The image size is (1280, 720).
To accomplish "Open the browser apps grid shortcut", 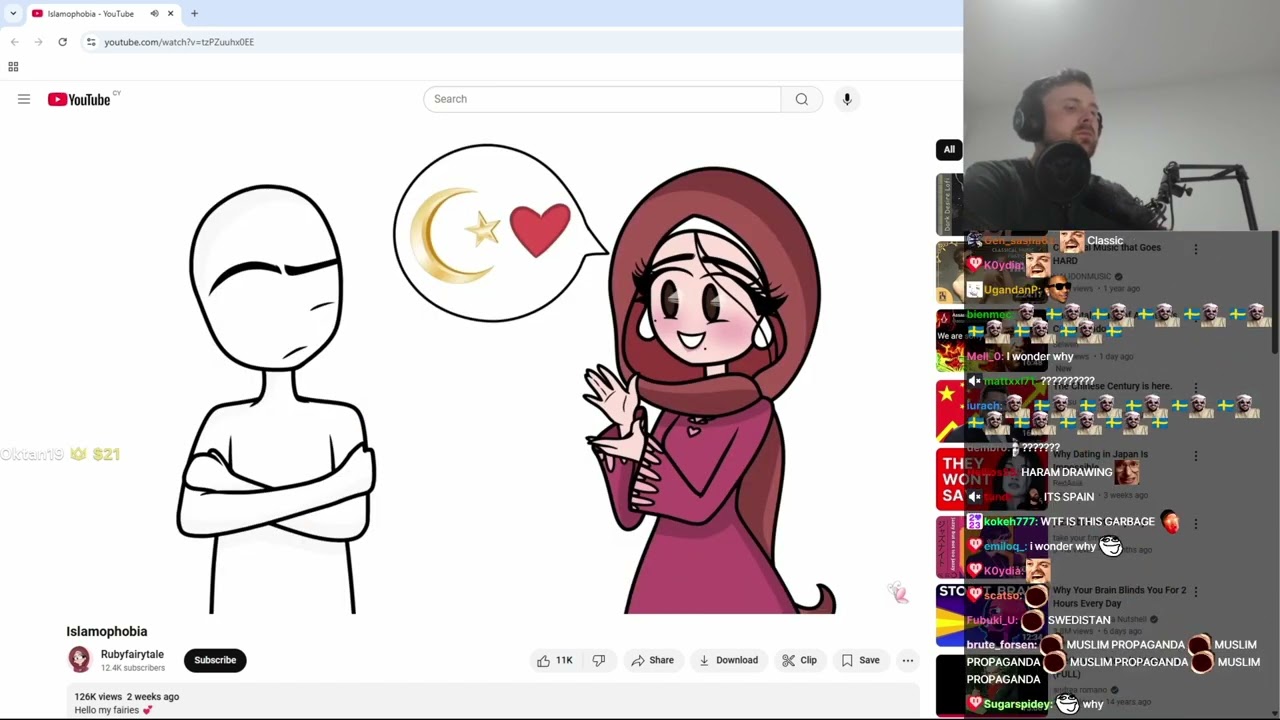I will tap(13, 67).
